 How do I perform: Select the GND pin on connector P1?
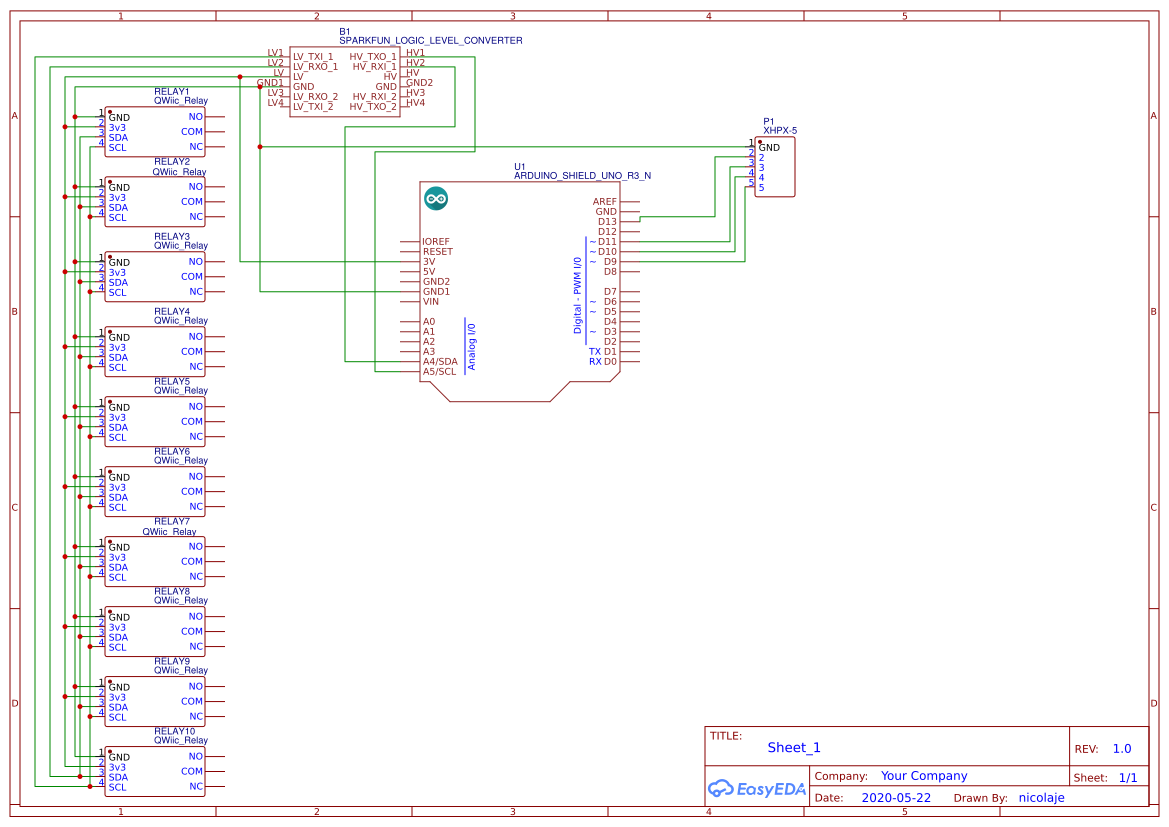click(x=769, y=147)
